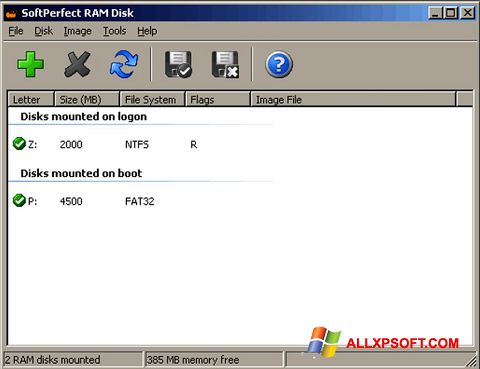The height and width of the screenshot is (369, 480).
Task: Maximize the SoftPerfect RAM Disk window
Action: [450, 13]
